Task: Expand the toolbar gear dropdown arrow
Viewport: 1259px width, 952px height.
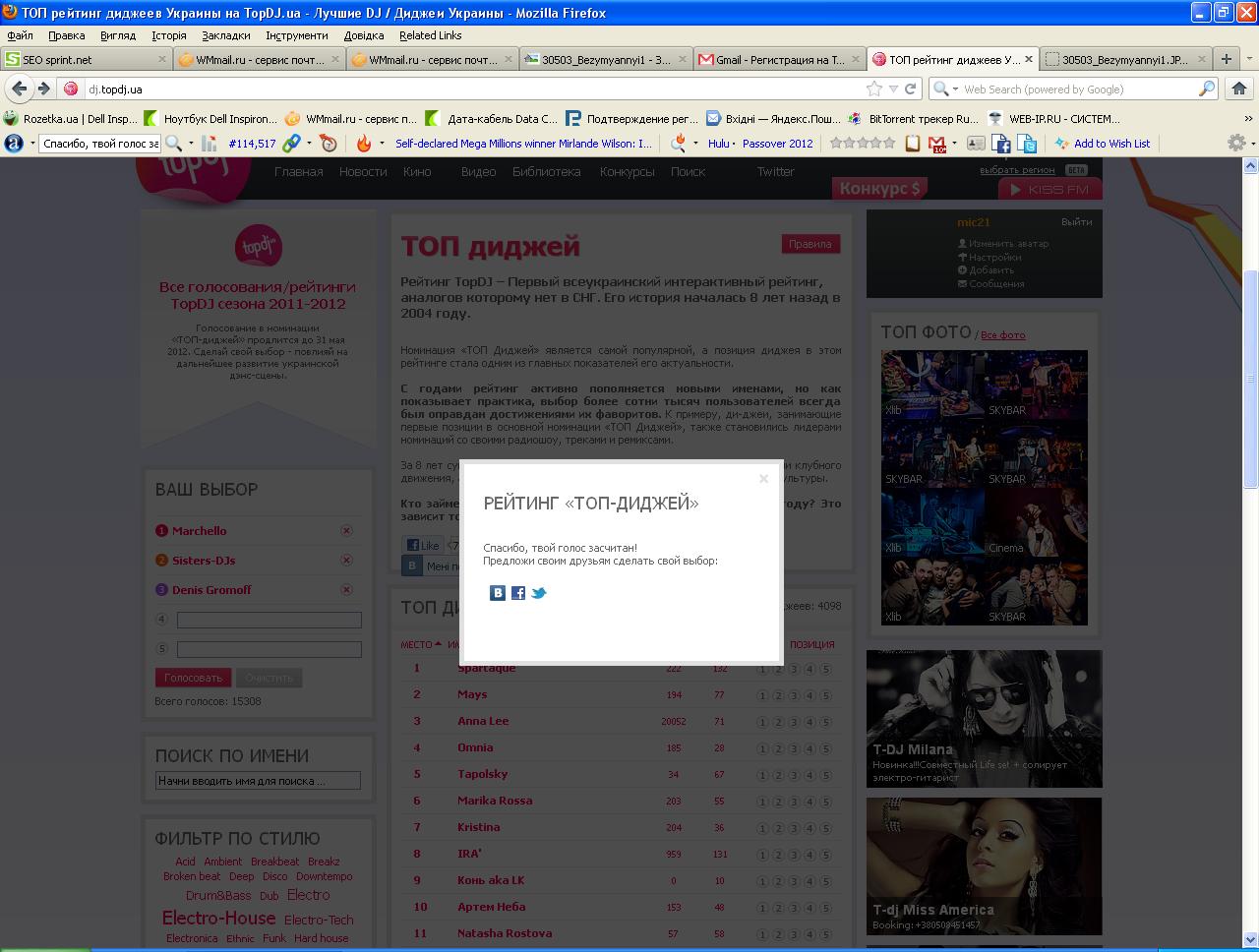Action: click(1251, 144)
